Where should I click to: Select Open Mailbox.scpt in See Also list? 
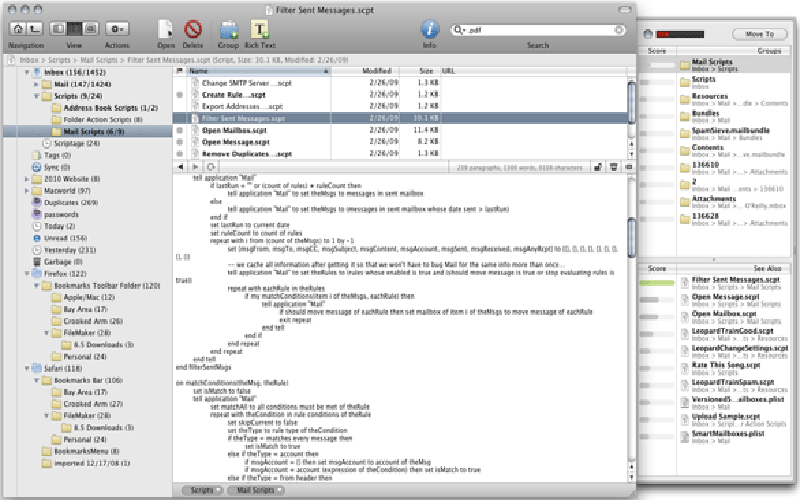pos(735,317)
